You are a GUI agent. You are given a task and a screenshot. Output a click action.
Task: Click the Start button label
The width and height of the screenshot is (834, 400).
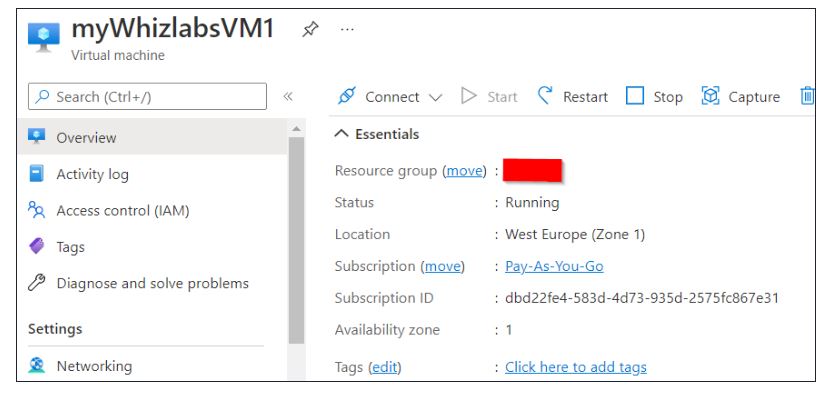click(x=502, y=97)
